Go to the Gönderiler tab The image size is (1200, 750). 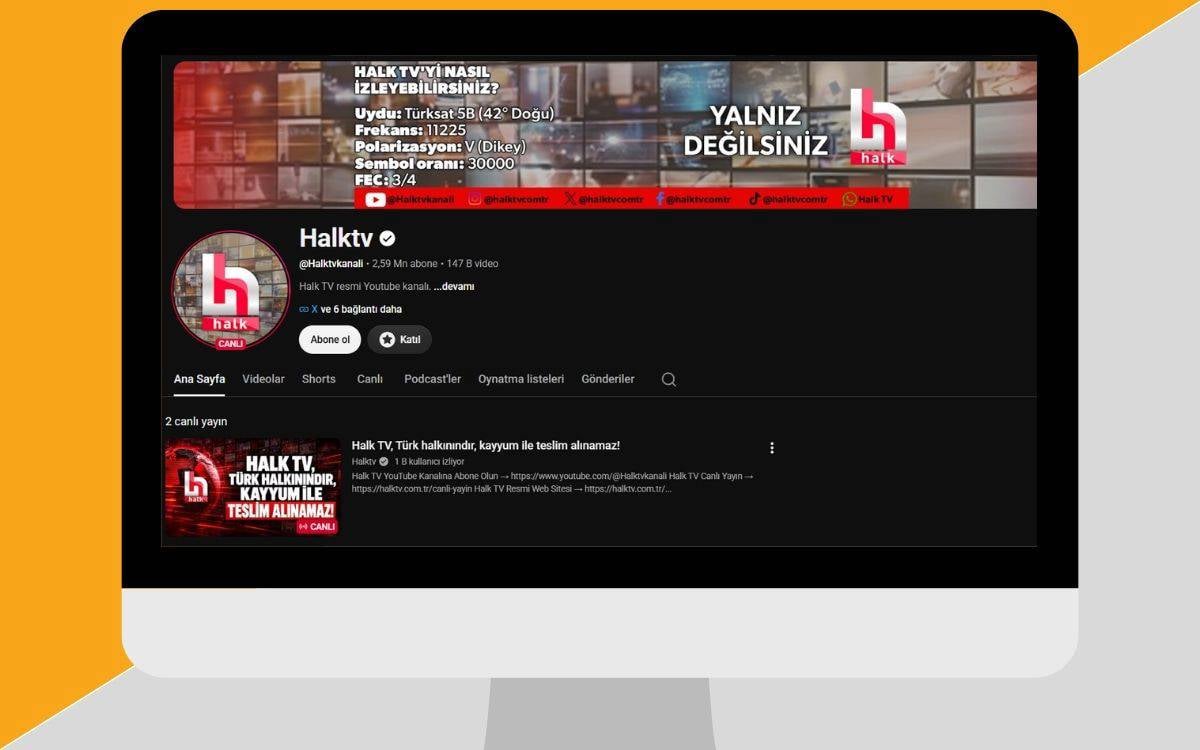608,379
